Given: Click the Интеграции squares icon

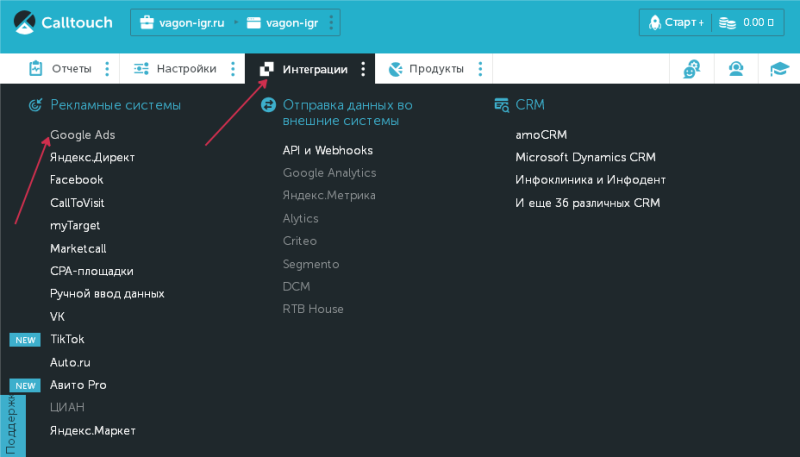Looking at the screenshot, I should pos(267,69).
